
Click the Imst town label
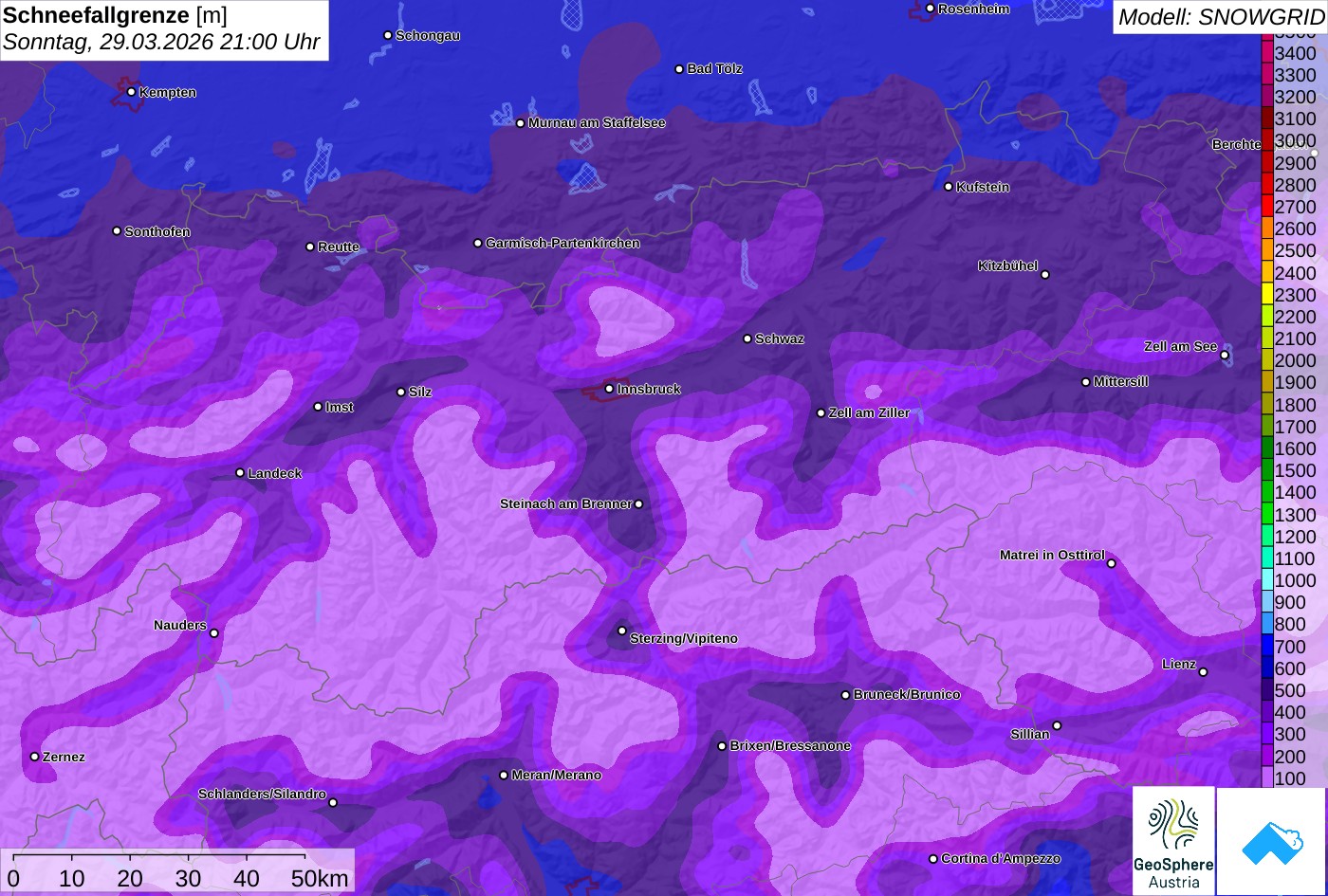click(340, 407)
